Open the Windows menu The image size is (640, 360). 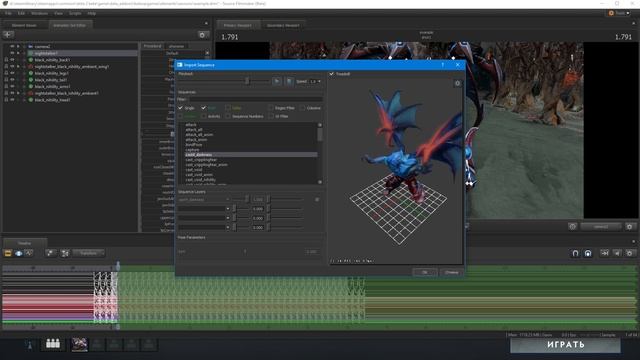click(x=39, y=13)
